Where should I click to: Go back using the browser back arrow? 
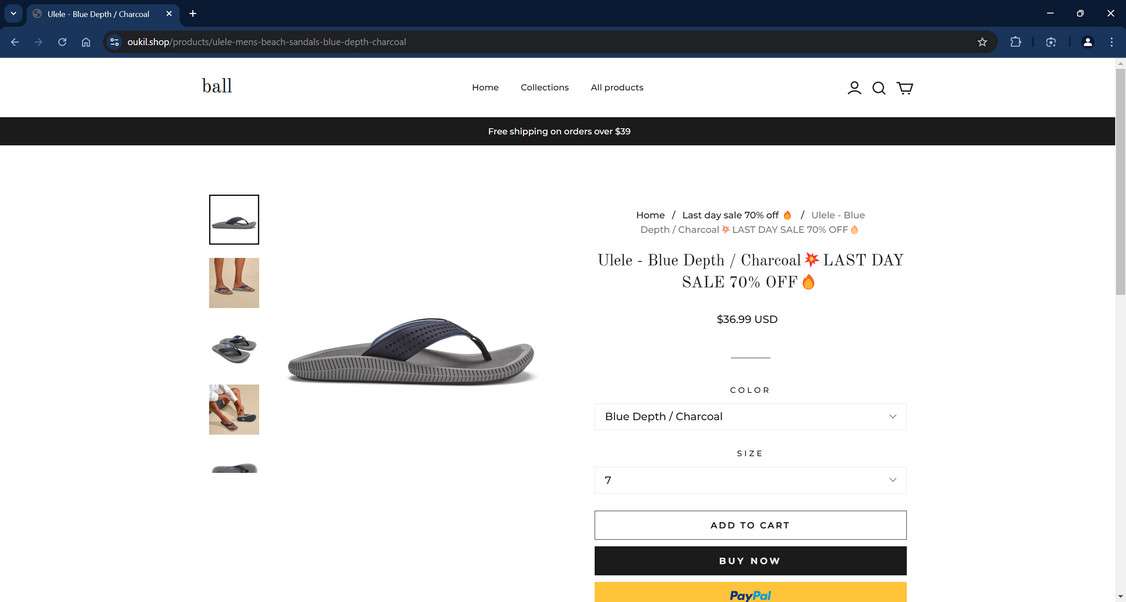(14, 42)
